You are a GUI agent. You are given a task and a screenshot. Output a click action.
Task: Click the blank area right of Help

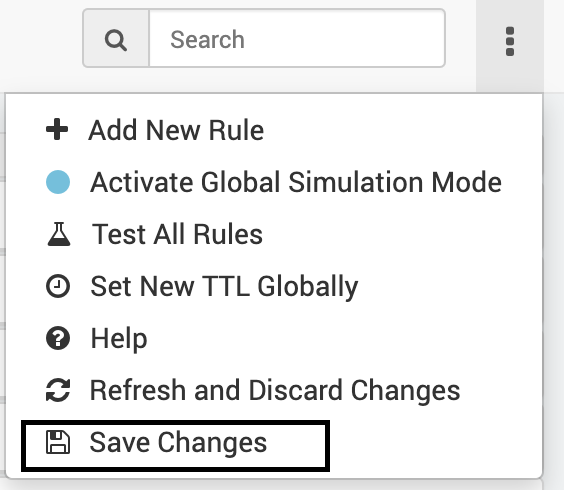(x=342, y=338)
